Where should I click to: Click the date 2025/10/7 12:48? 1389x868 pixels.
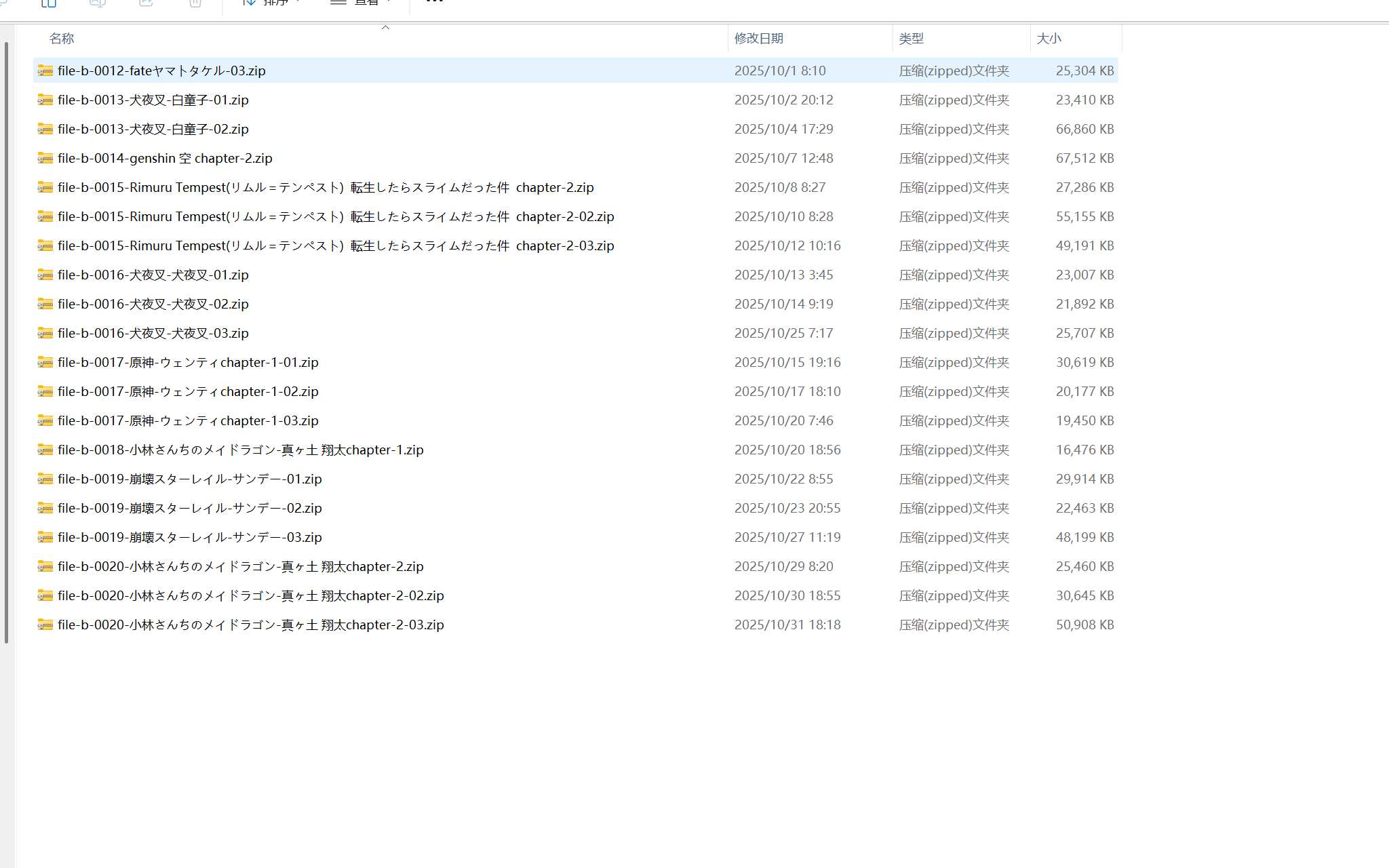(x=784, y=158)
